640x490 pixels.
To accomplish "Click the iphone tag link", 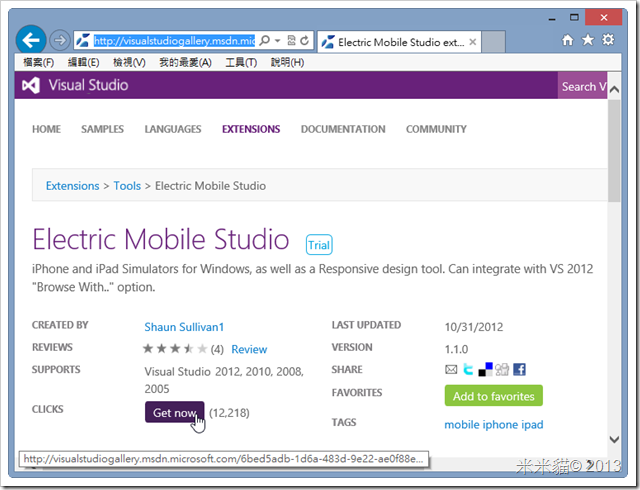I will [500, 425].
